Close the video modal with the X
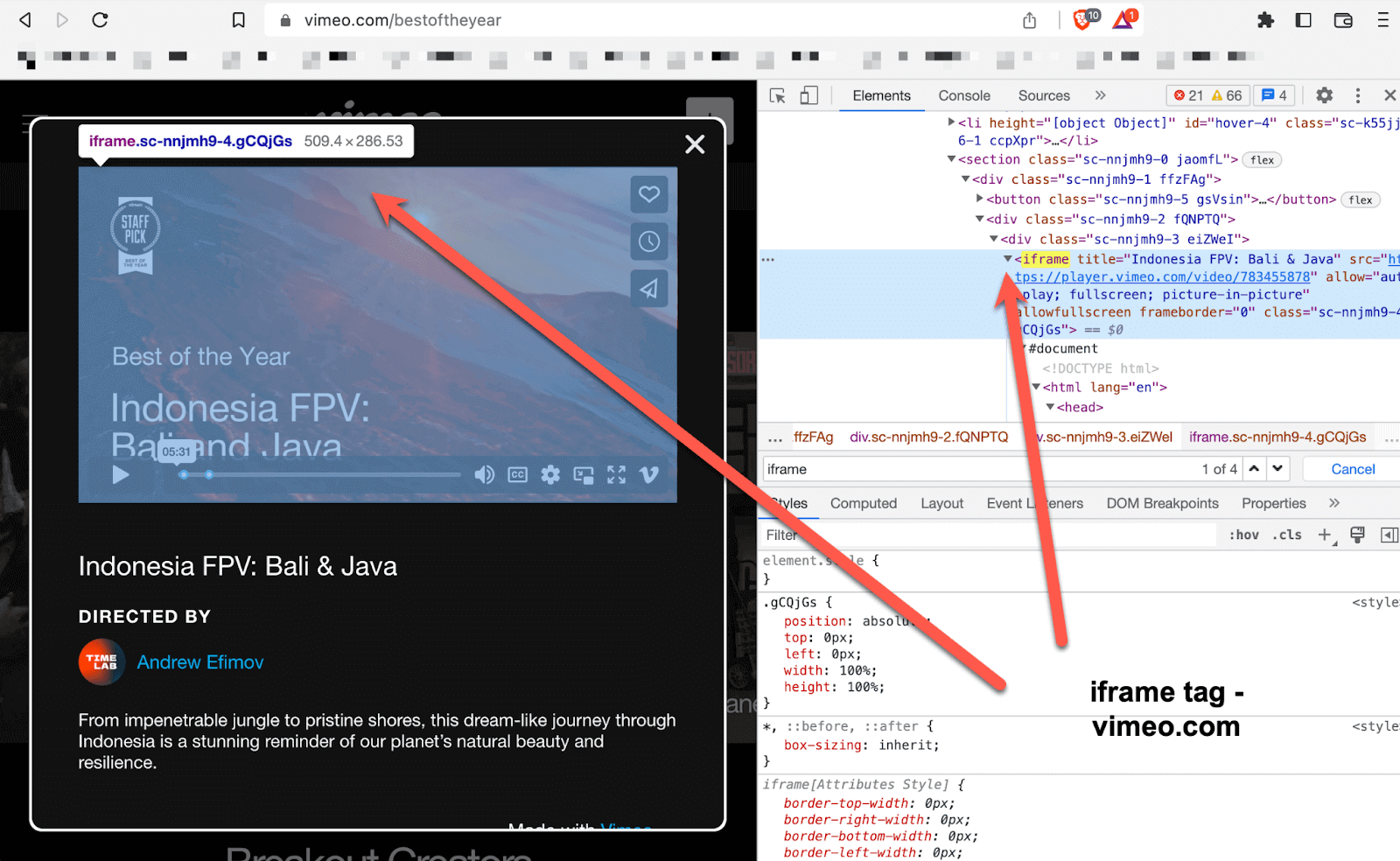Screen dimensions: 1400x861 point(695,144)
